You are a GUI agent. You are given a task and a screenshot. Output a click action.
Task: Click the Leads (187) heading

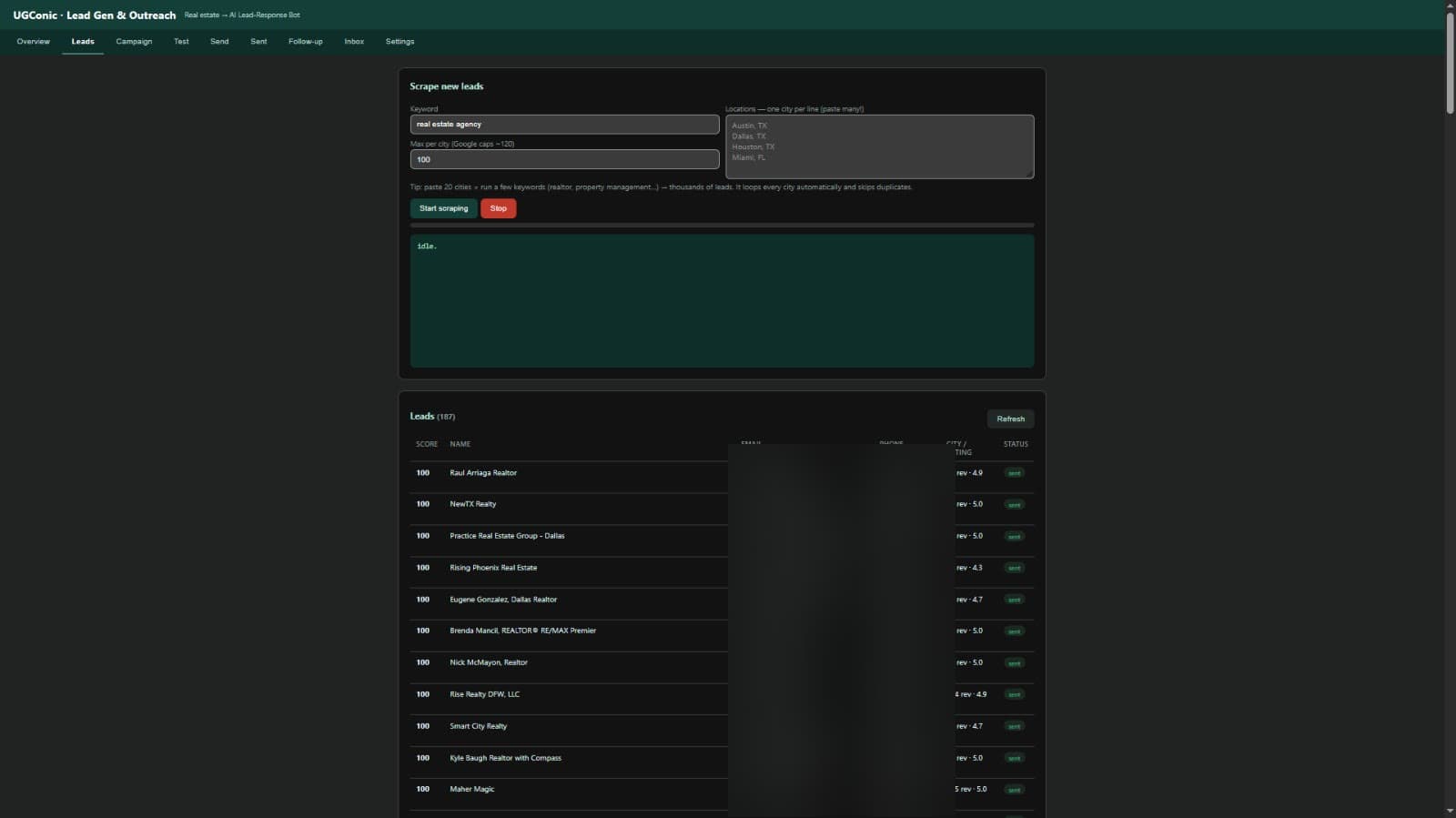pyautogui.click(x=432, y=417)
